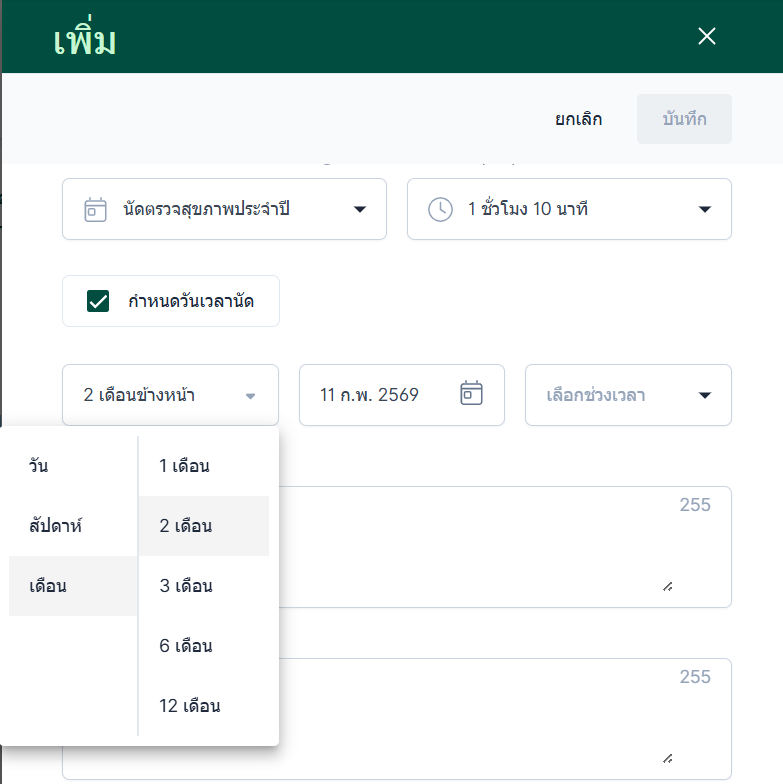
Task: Choose เดือน category in the menu
Action: (x=48, y=586)
